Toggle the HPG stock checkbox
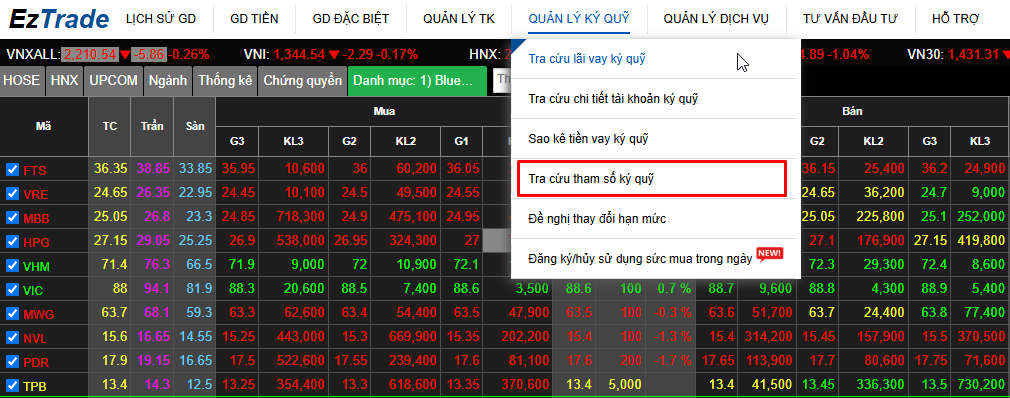1010x398 pixels. tap(12, 242)
